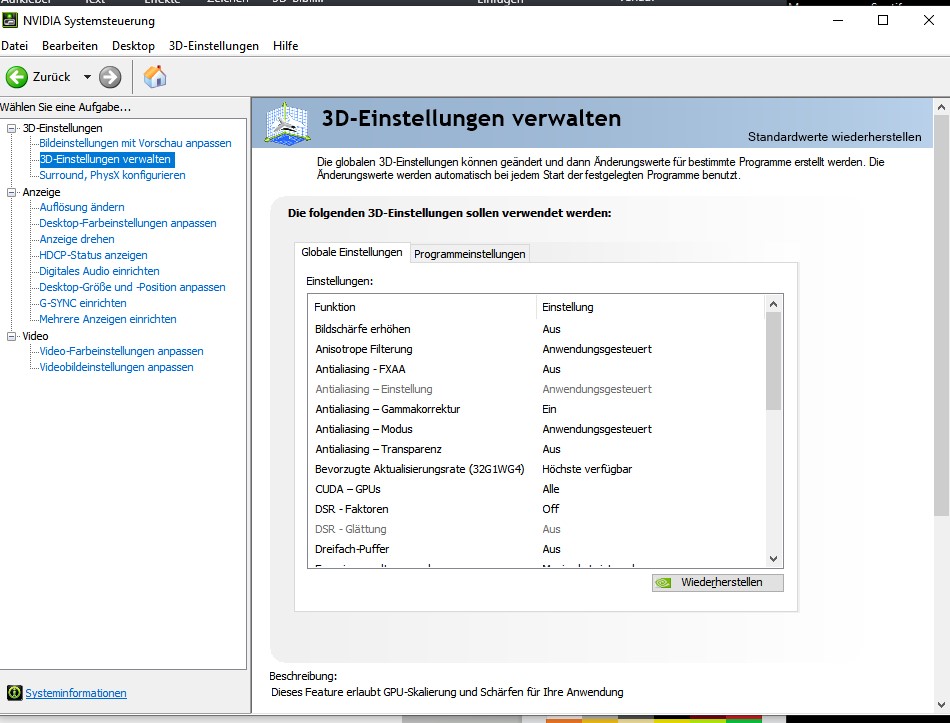Open Mehrere Anzeigen einrichten
Screen dimensions: 950x723
(108, 319)
